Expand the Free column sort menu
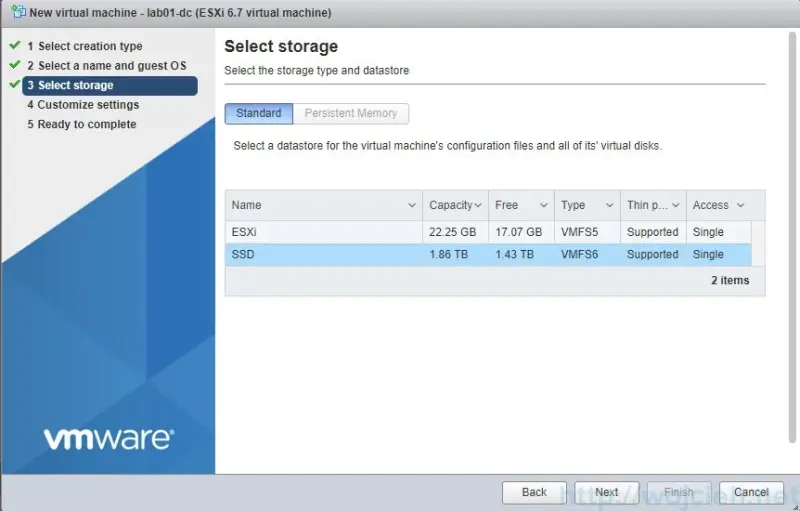Image resolution: width=800 pixels, height=511 pixels. click(x=544, y=206)
